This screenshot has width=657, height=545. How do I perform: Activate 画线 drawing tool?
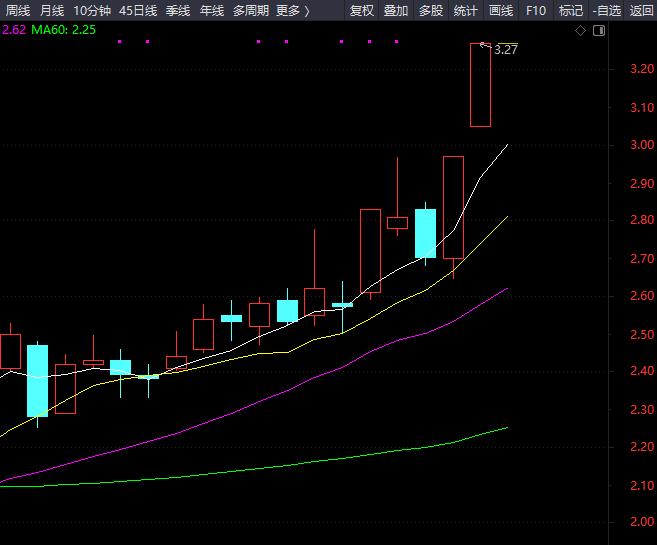pos(501,10)
